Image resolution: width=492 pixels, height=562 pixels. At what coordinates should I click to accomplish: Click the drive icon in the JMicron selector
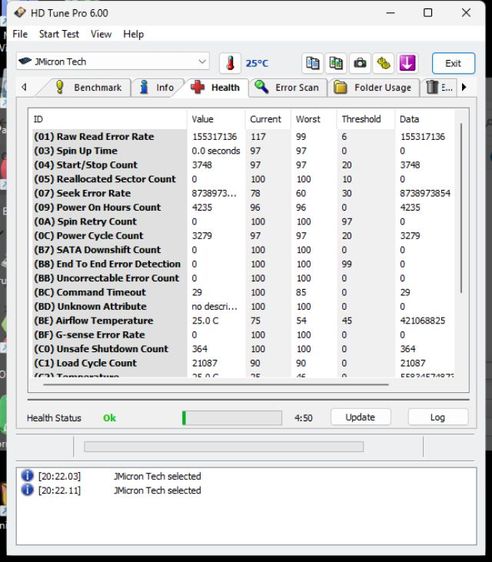[25, 61]
